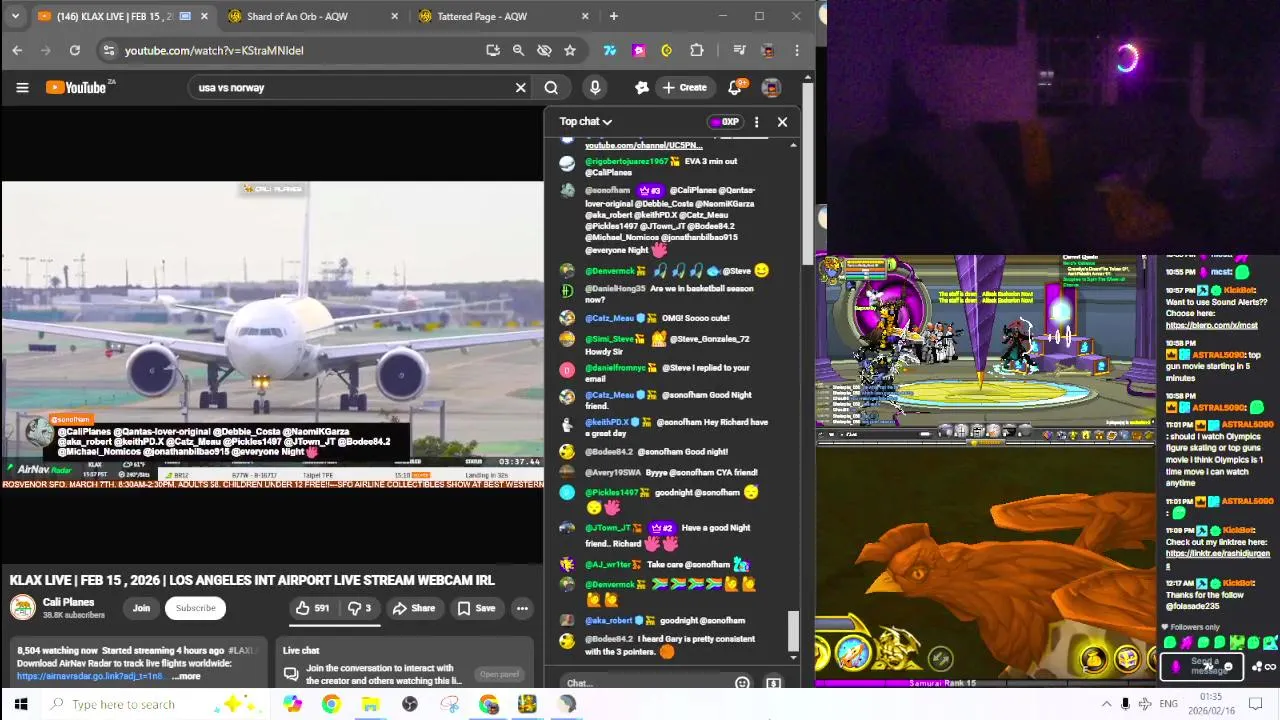The height and width of the screenshot is (720, 1280).
Task: Save the video to a playlist
Action: click(x=476, y=608)
